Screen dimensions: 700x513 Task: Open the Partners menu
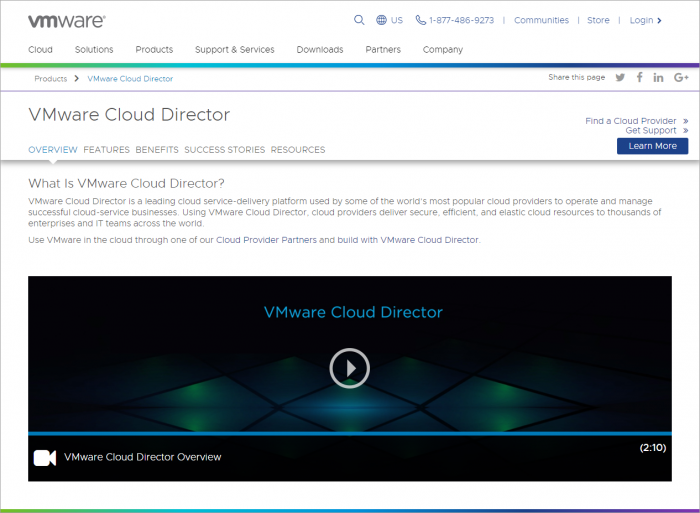tap(383, 50)
